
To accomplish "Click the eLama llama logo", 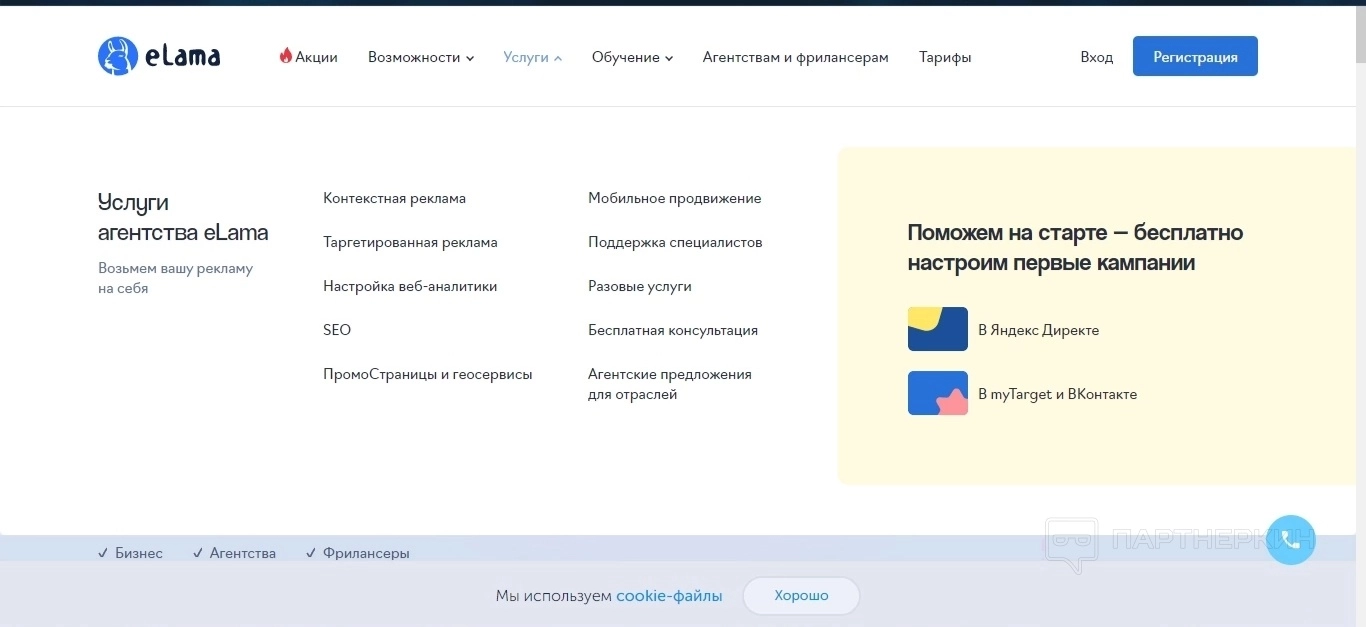I will coord(118,56).
